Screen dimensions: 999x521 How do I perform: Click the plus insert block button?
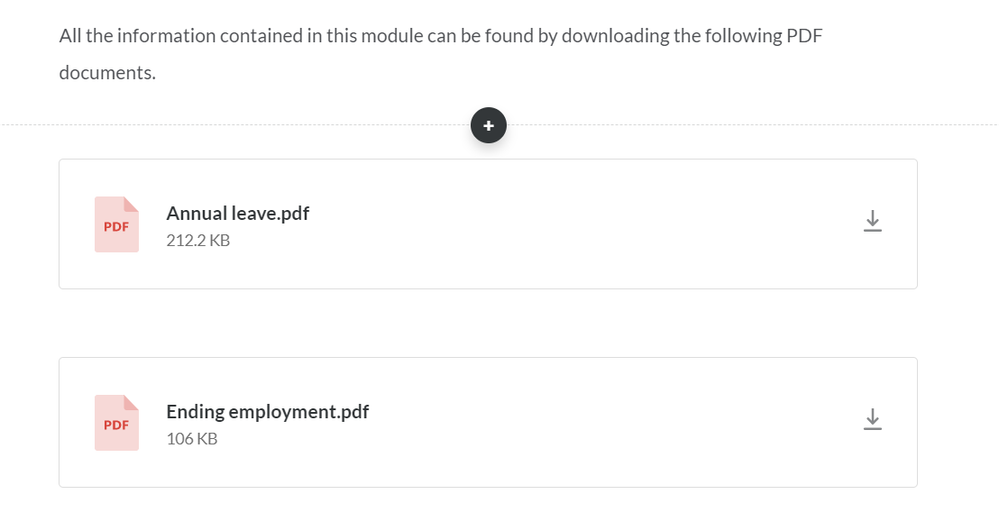pos(488,126)
